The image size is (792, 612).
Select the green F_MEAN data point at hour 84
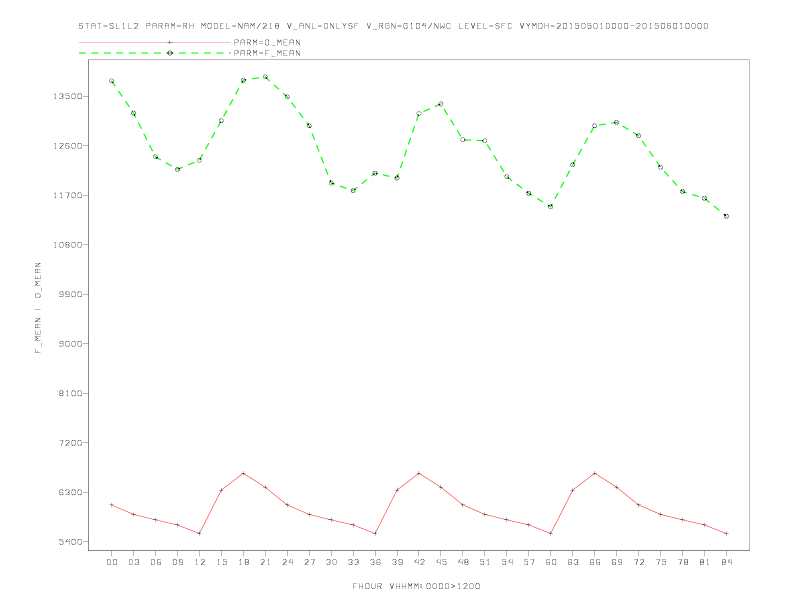point(726,216)
